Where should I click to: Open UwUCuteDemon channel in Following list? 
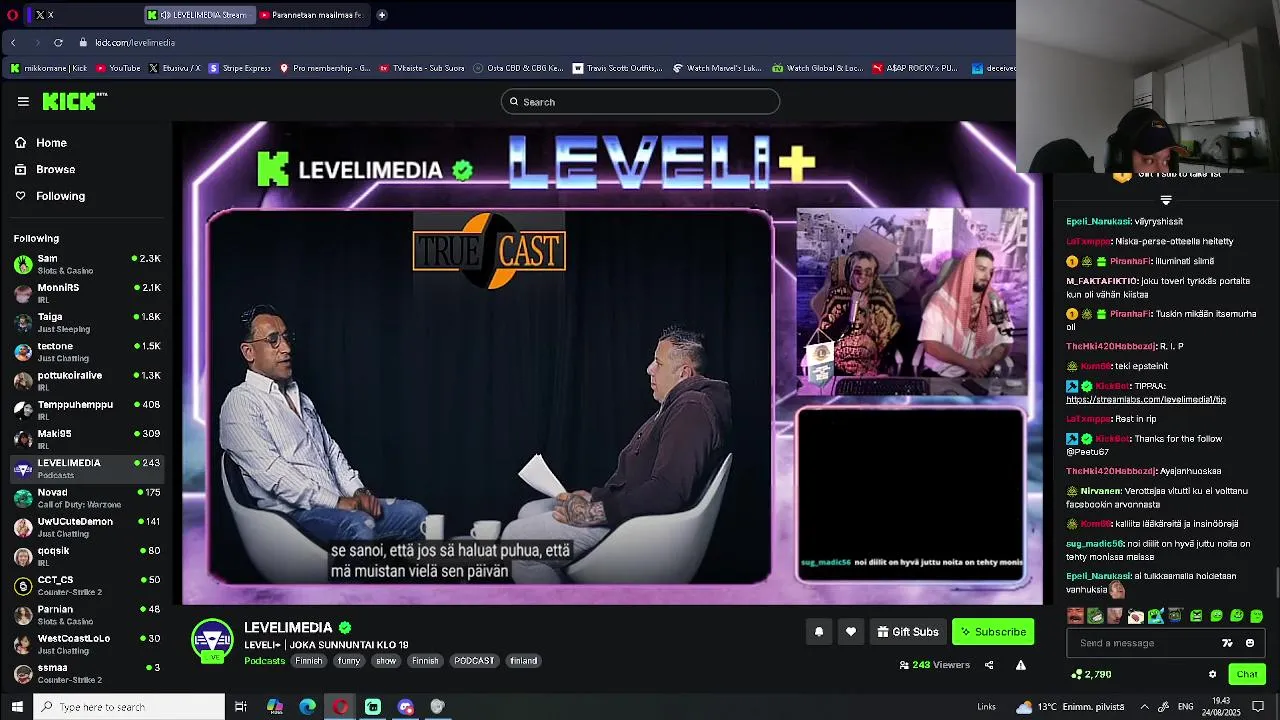(86, 527)
